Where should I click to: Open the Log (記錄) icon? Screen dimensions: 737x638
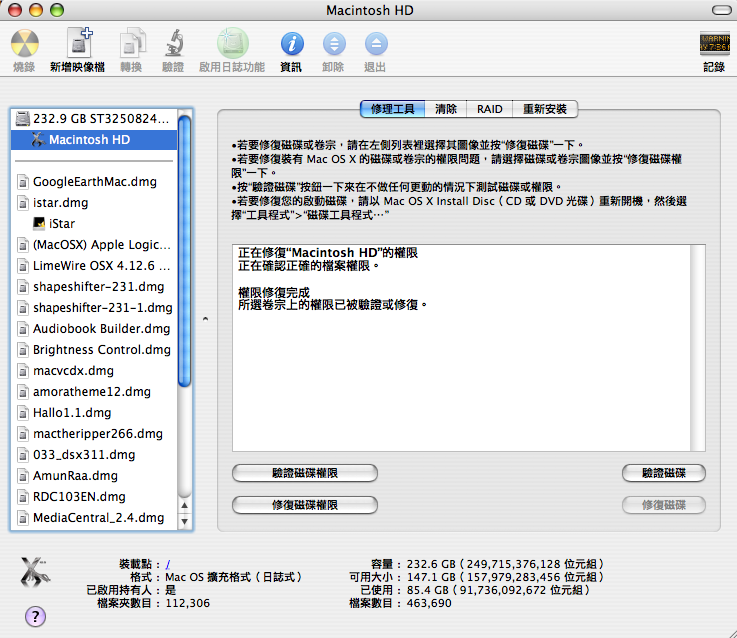tap(714, 44)
